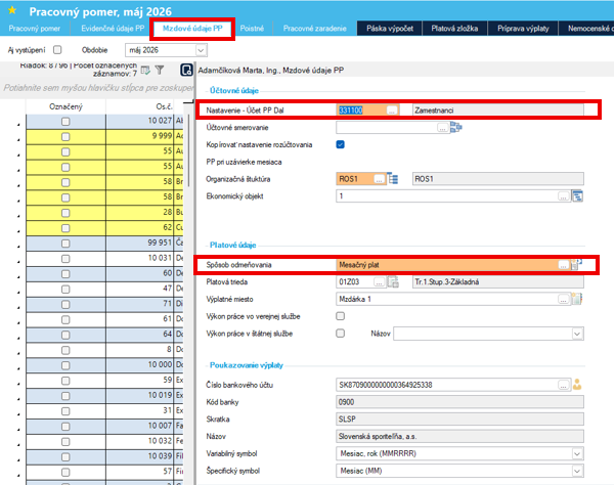This screenshot has height=485, width=615.
Task: Click the Platová trieda table icon
Action: point(393,282)
